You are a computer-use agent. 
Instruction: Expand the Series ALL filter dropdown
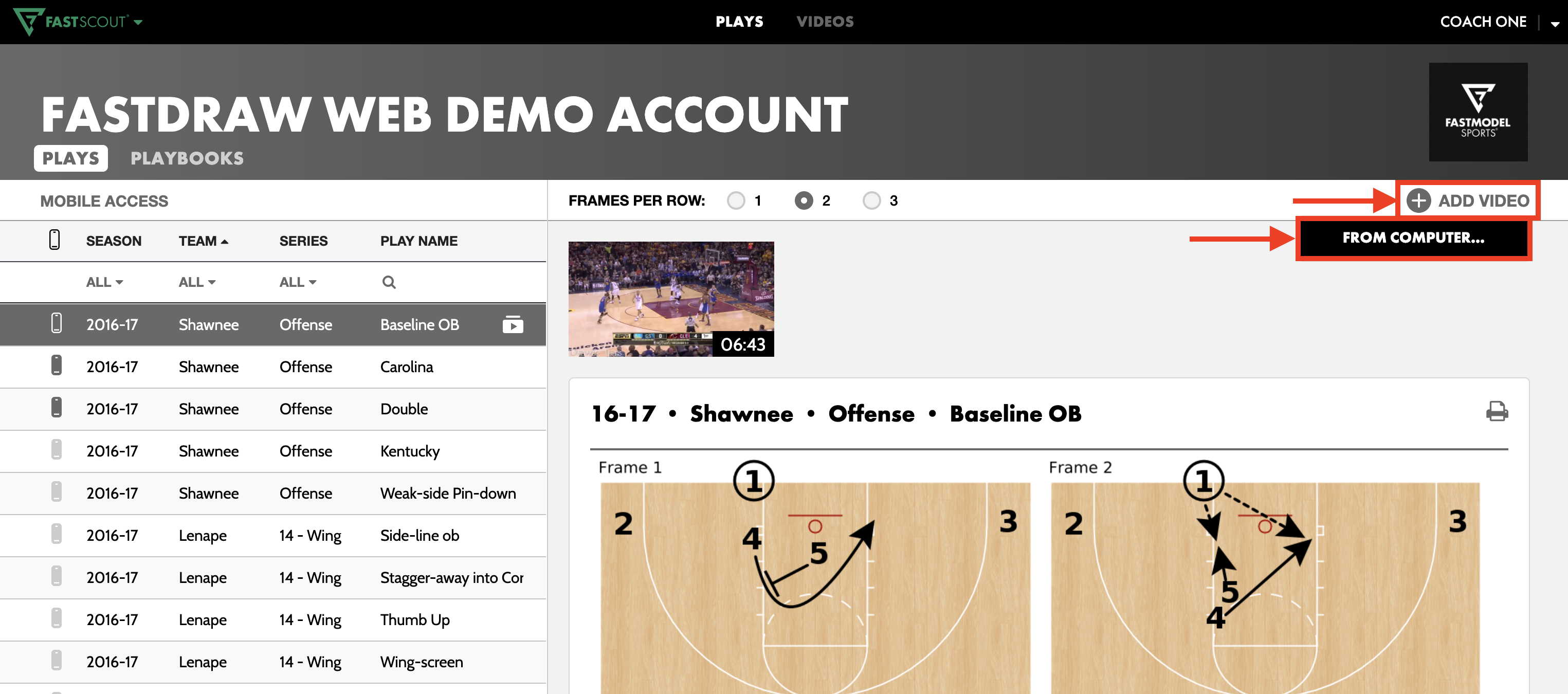click(297, 282)
